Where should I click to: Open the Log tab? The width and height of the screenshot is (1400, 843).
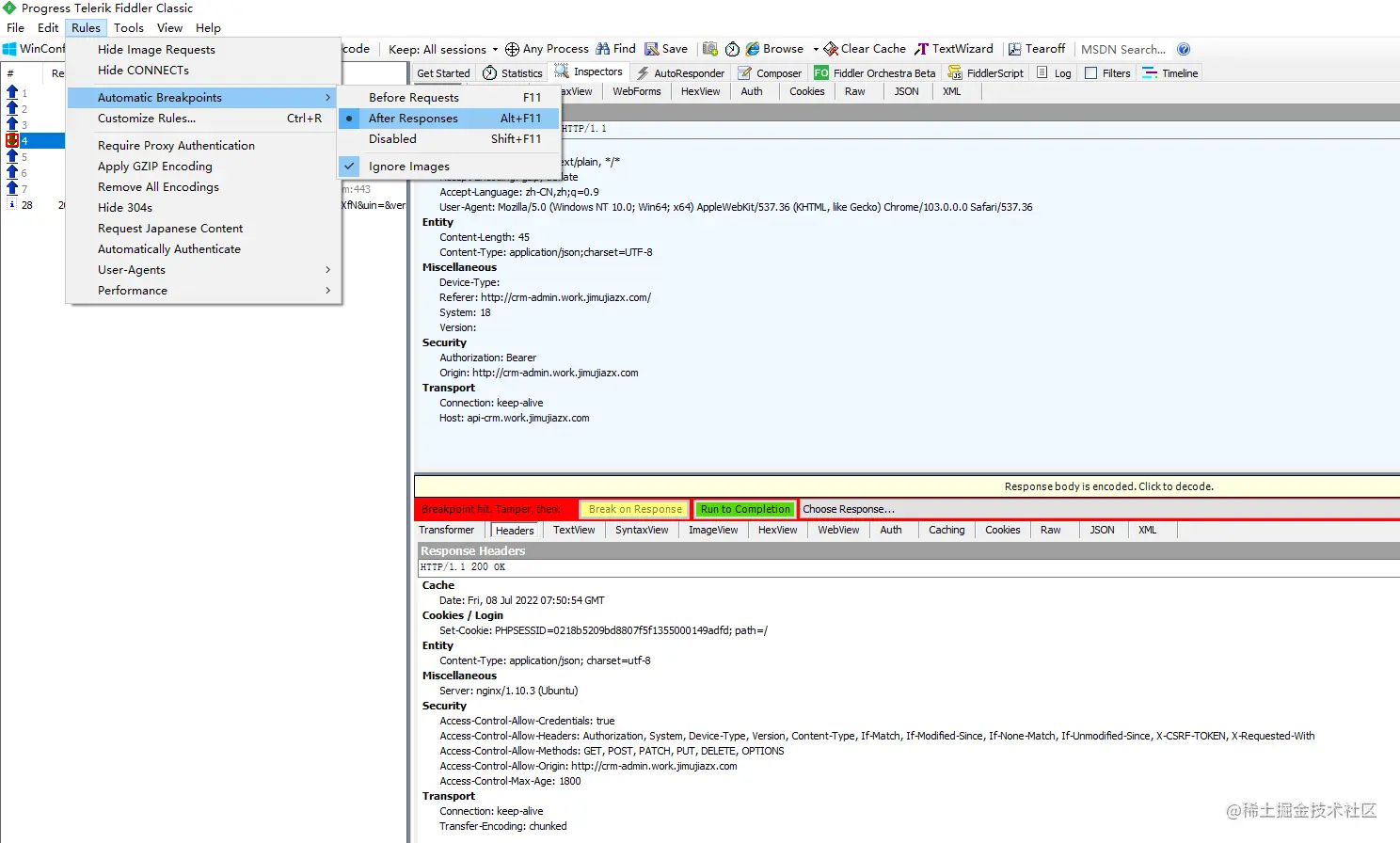pos(1054,73)
